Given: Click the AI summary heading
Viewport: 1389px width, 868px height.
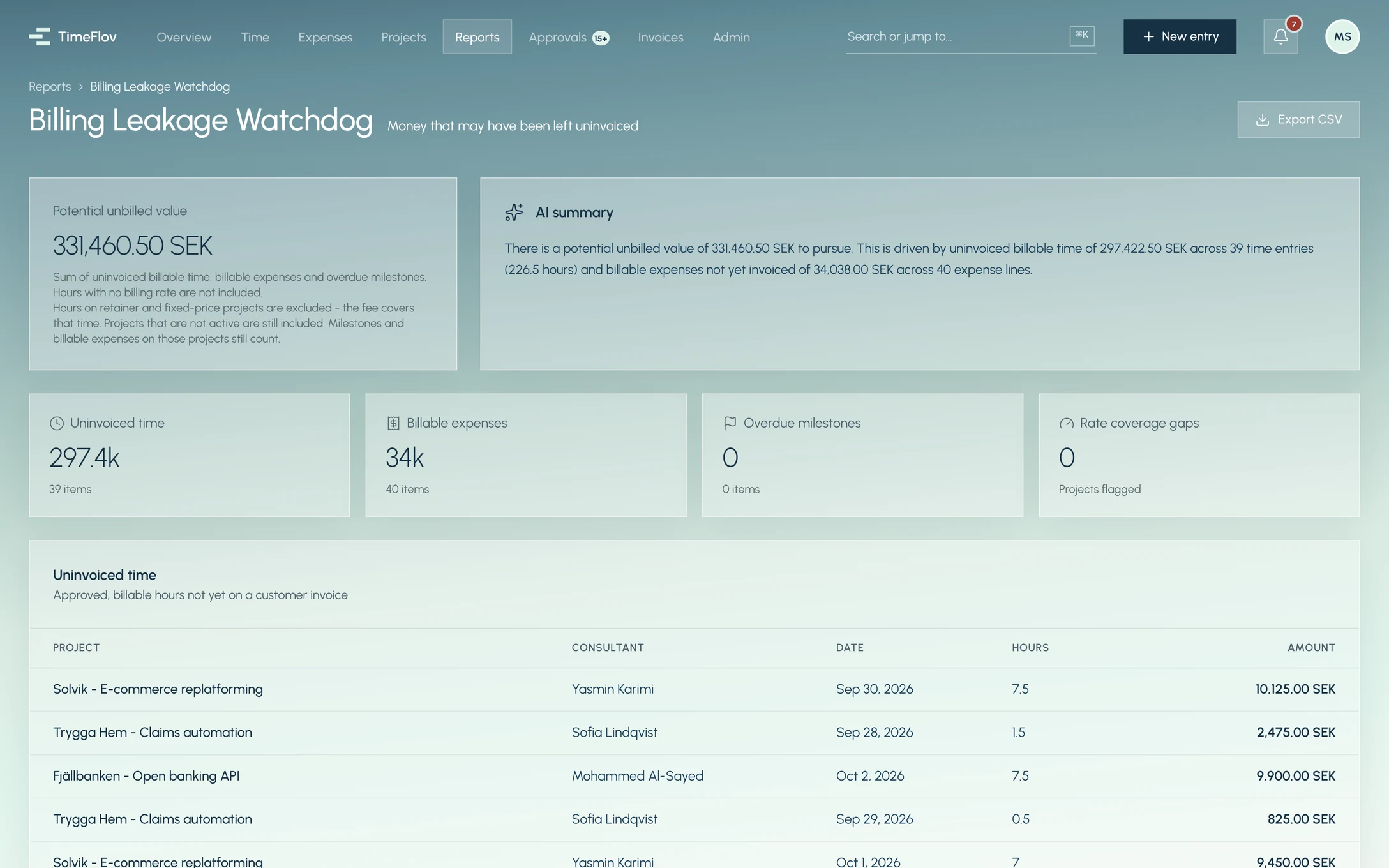Looking at the screenshot, I should click(574, 213).
